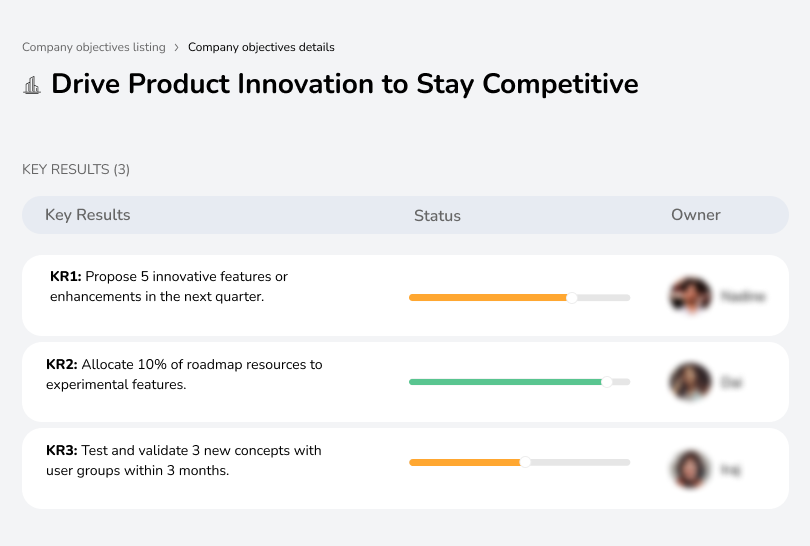Click the KEY RESULTS (3) section label
810x546 pixels.
tap(76, 170)
